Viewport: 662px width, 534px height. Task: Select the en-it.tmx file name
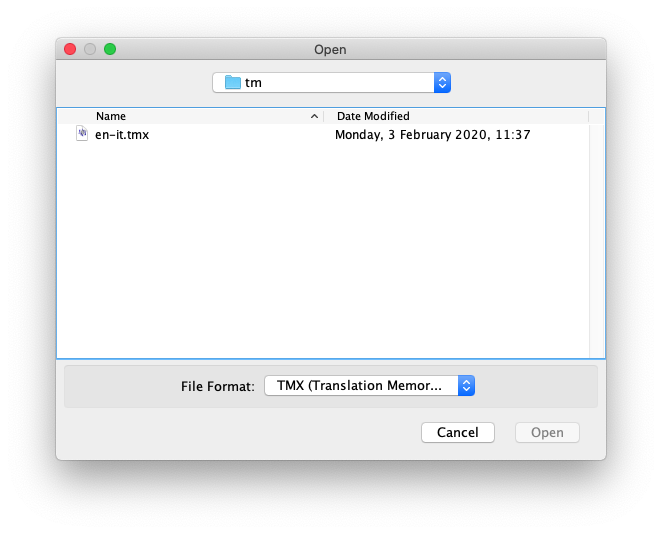click(x=122, y=134)
